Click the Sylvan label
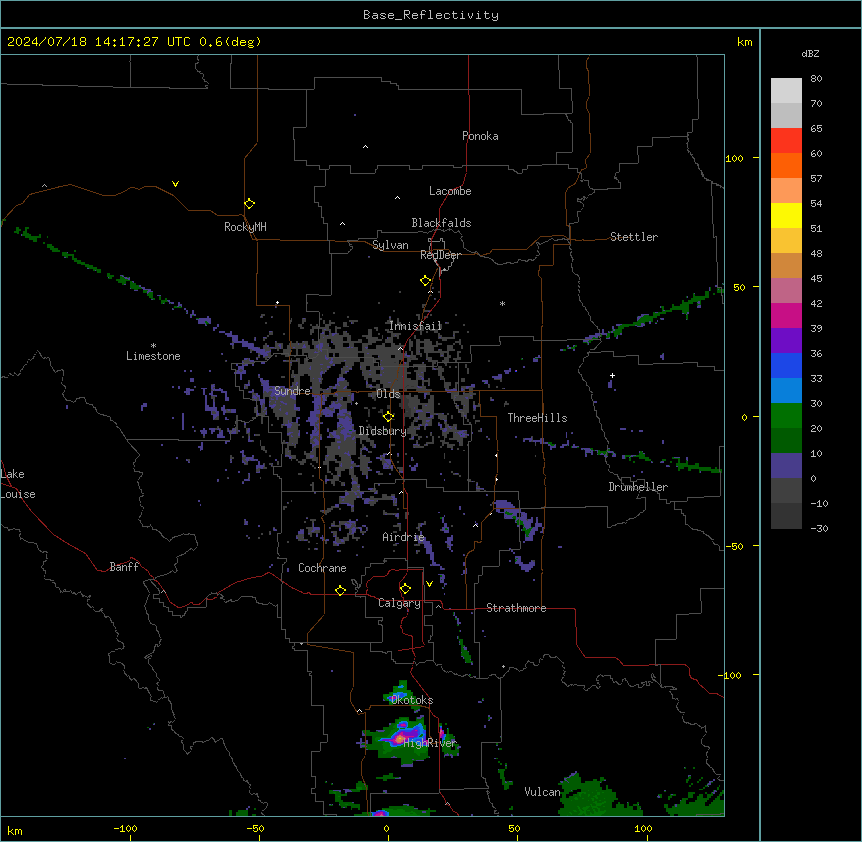This screenshot has height=842, width=862. click(390, 245)
